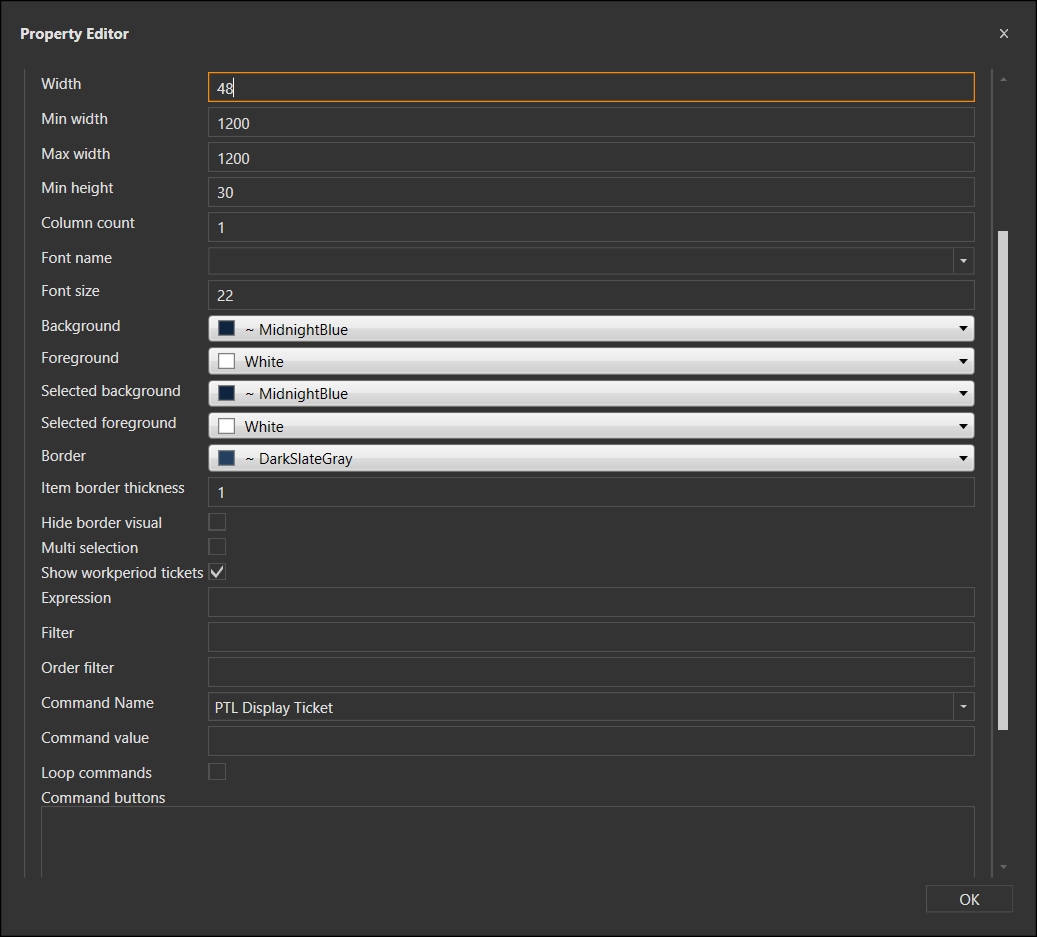
Task: Click the Font size field with 22
Action: (591, 295)
